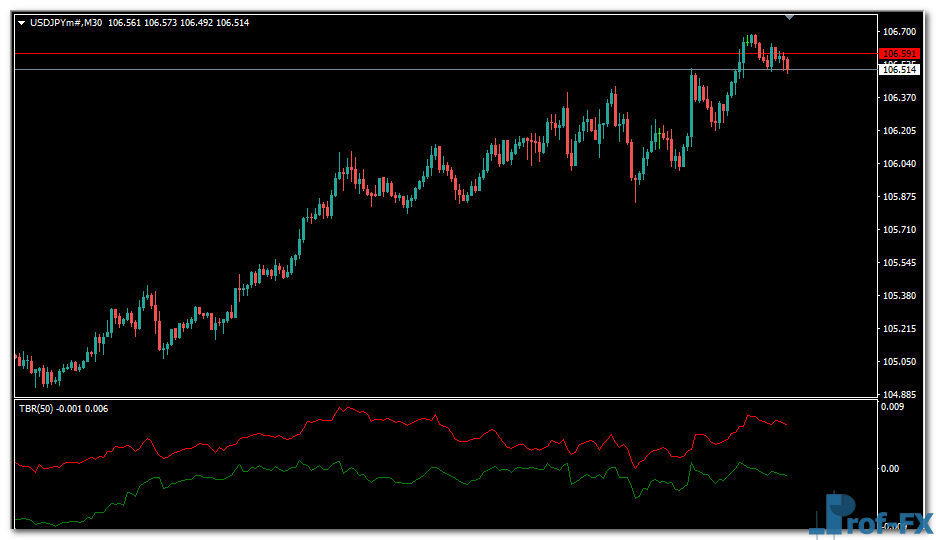Select the green TBR indicator line

click(400, 473)
